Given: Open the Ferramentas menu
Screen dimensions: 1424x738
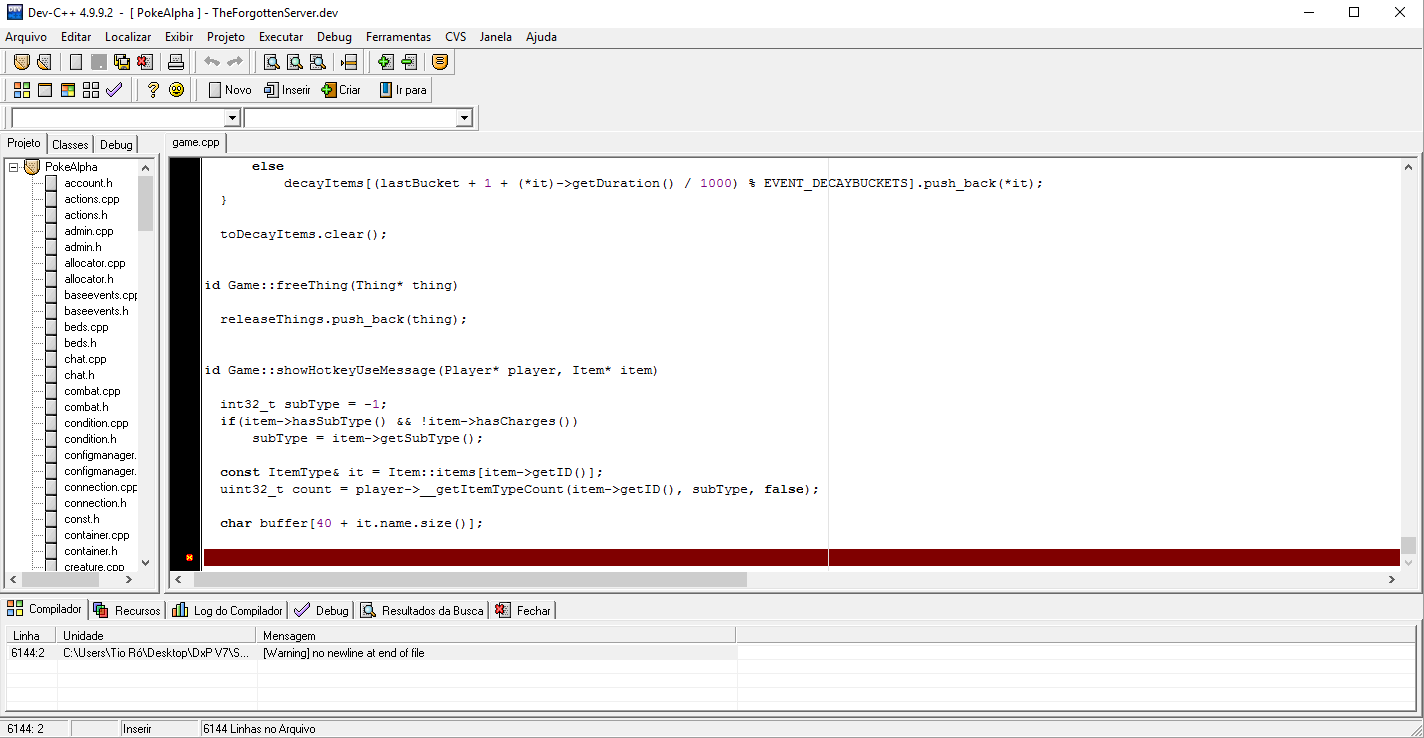Looking at the screenshot, I should coord(398,37).
